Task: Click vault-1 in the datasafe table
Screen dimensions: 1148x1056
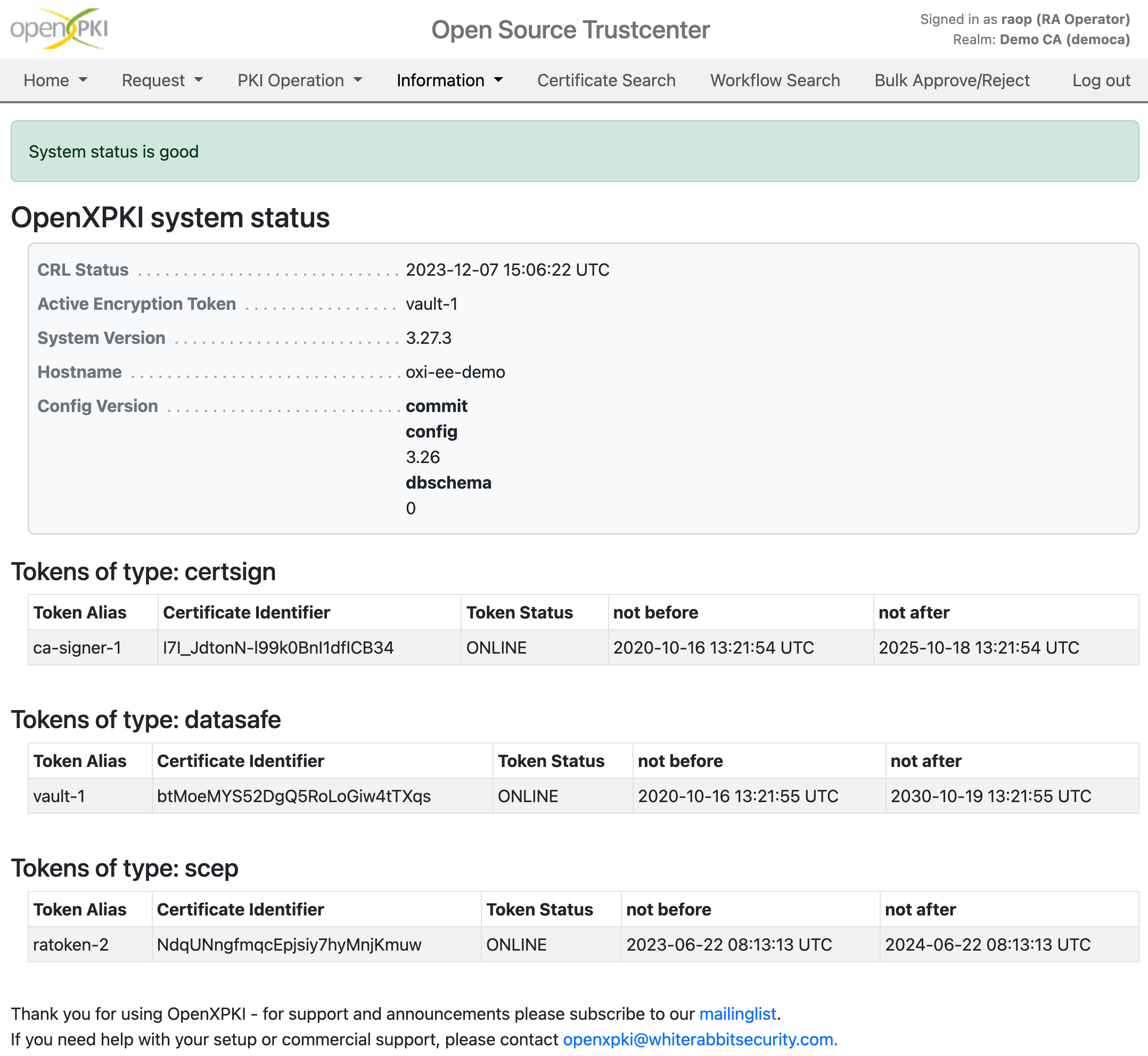Action: (59, 796)
